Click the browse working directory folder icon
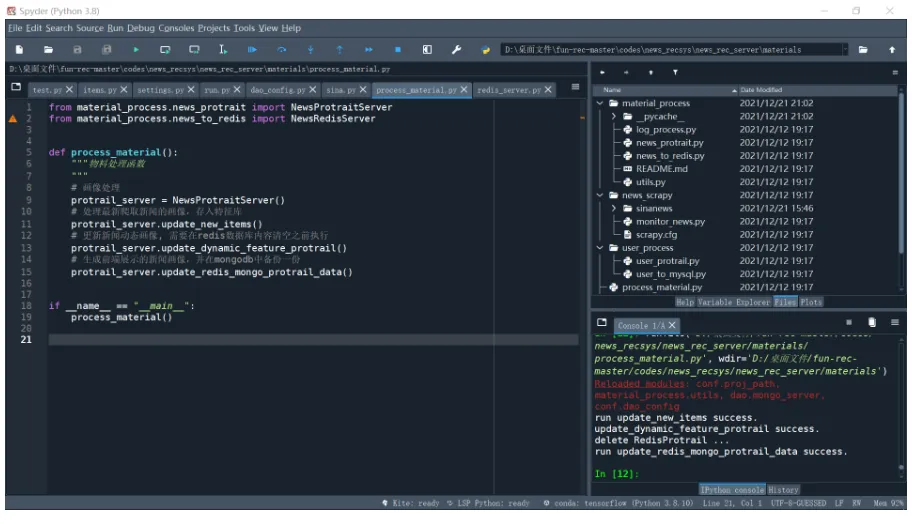Screen dimensions: 912x524 (x=863, y=49)
